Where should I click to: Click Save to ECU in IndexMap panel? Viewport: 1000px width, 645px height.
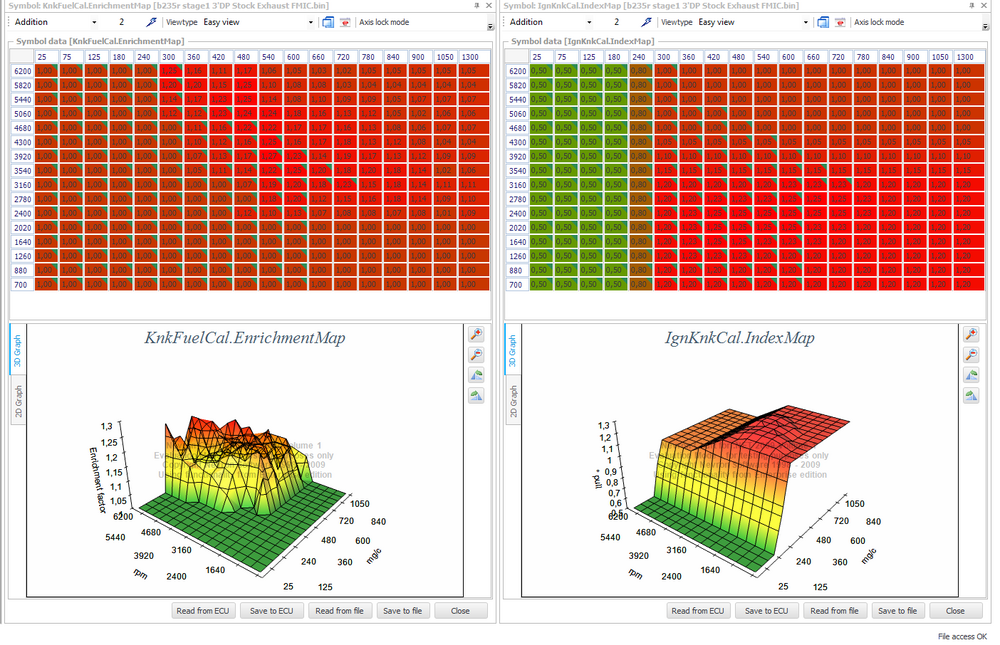click(767, 611)
